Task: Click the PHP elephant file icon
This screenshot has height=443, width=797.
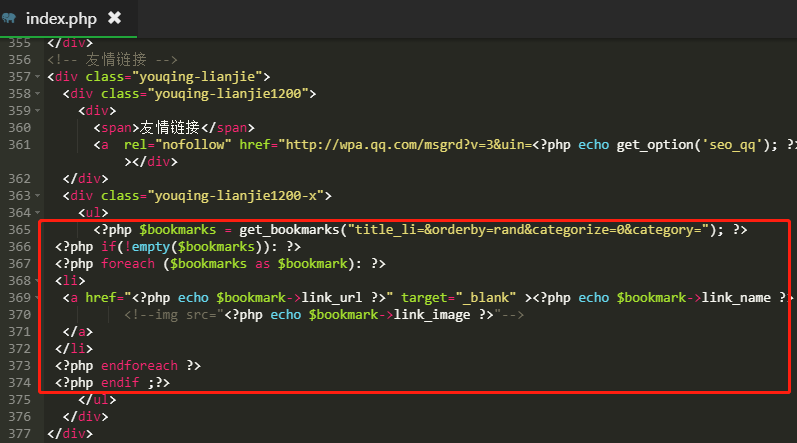Action: [x=9, y=19]
